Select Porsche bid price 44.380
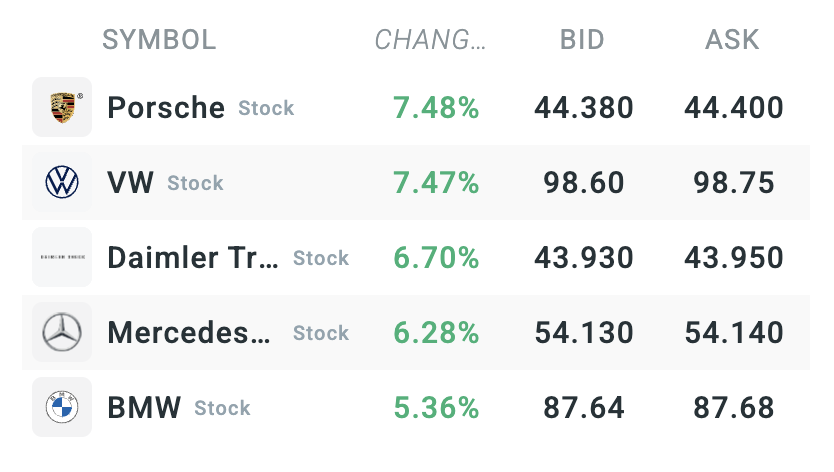 (x=583, y=107)
